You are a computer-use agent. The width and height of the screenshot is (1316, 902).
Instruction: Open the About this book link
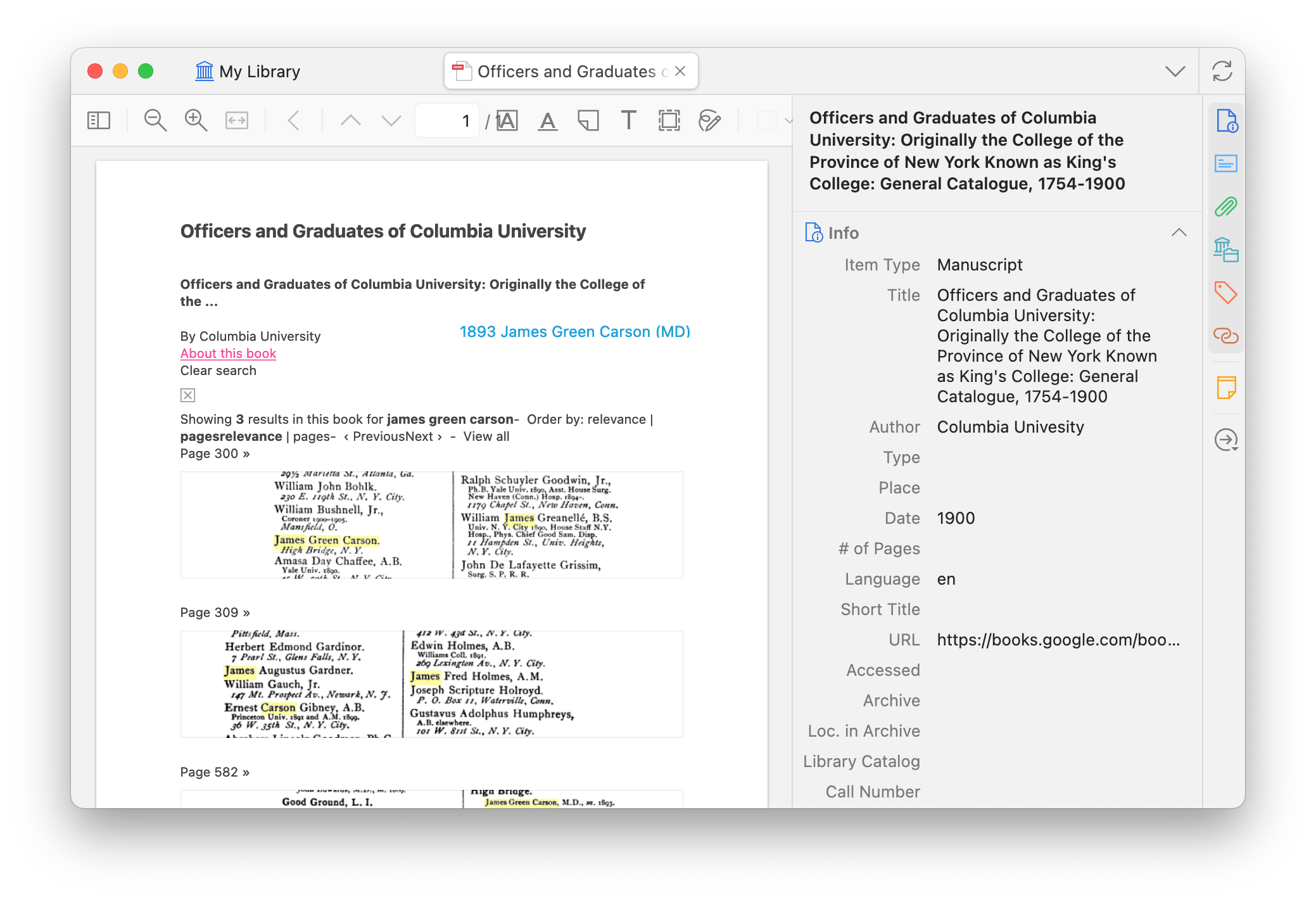coord(228,353)
